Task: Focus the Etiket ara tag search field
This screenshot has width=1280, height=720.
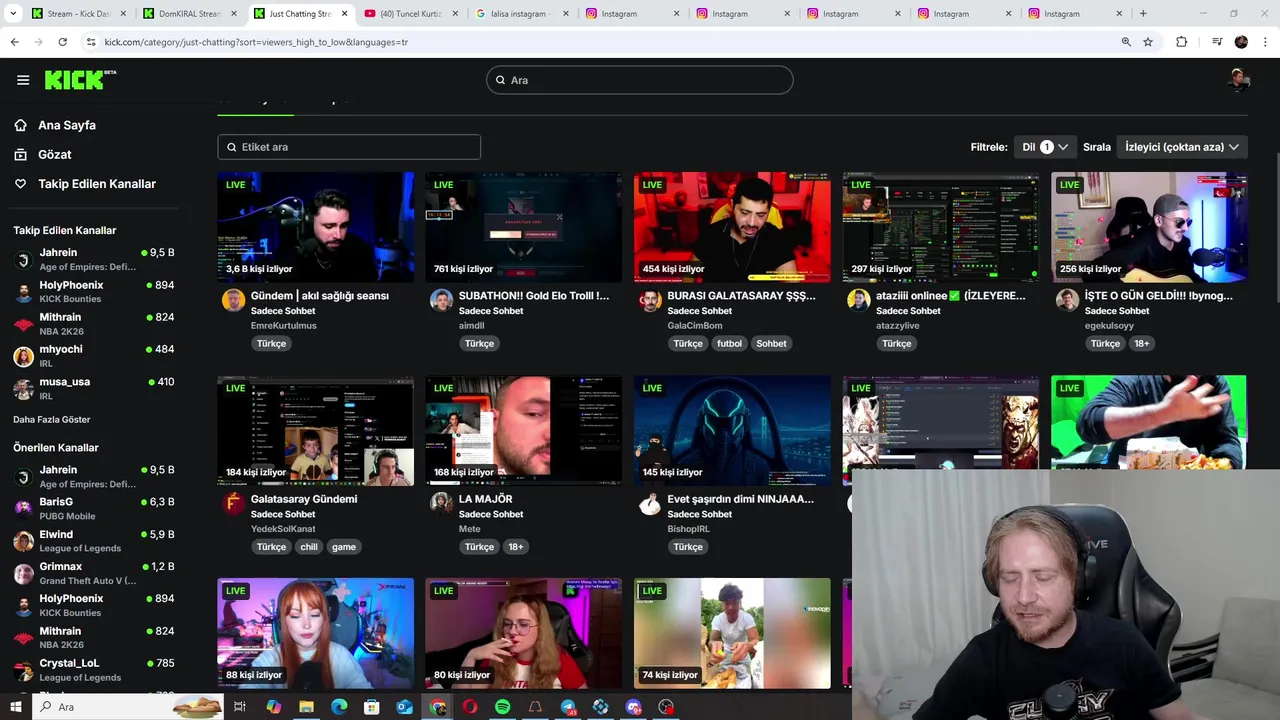Action: coord(349,147)
